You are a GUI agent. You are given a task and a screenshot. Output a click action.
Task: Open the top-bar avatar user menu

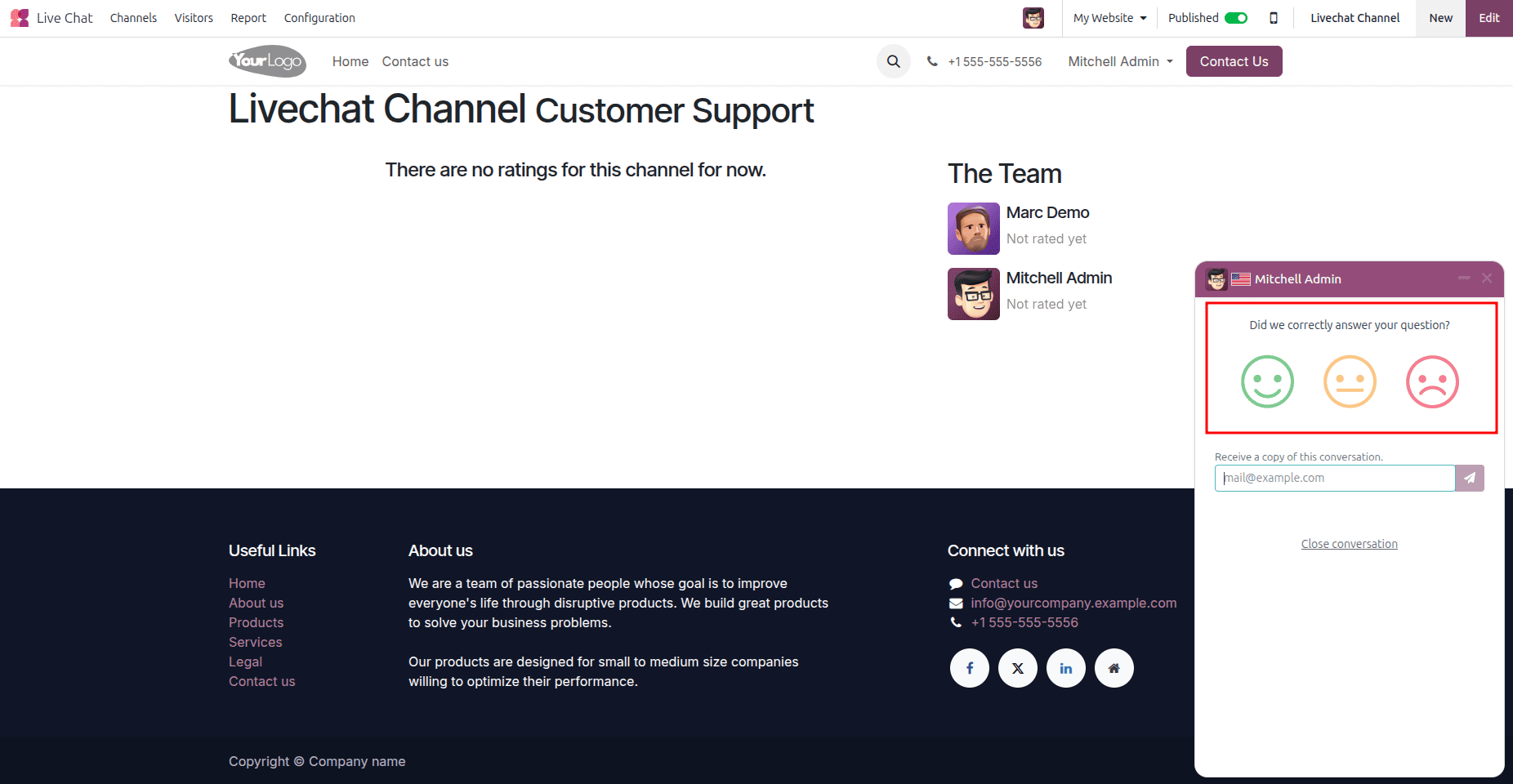[1033, 17]
